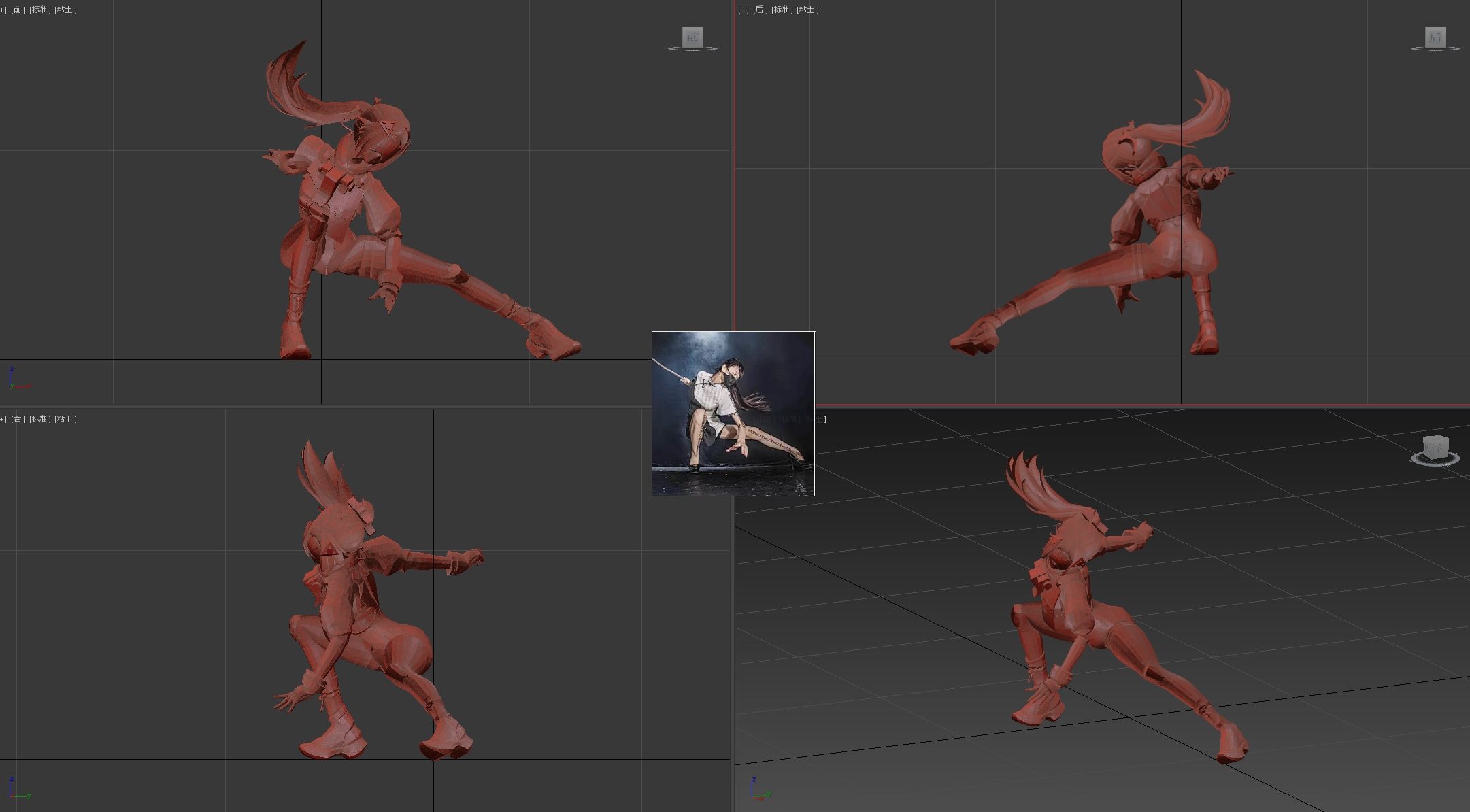The height and width of the screenshot is (812, 1470).
Task: Open the [右] view menu in bottom-left viewport
Action: pos(18,419)
